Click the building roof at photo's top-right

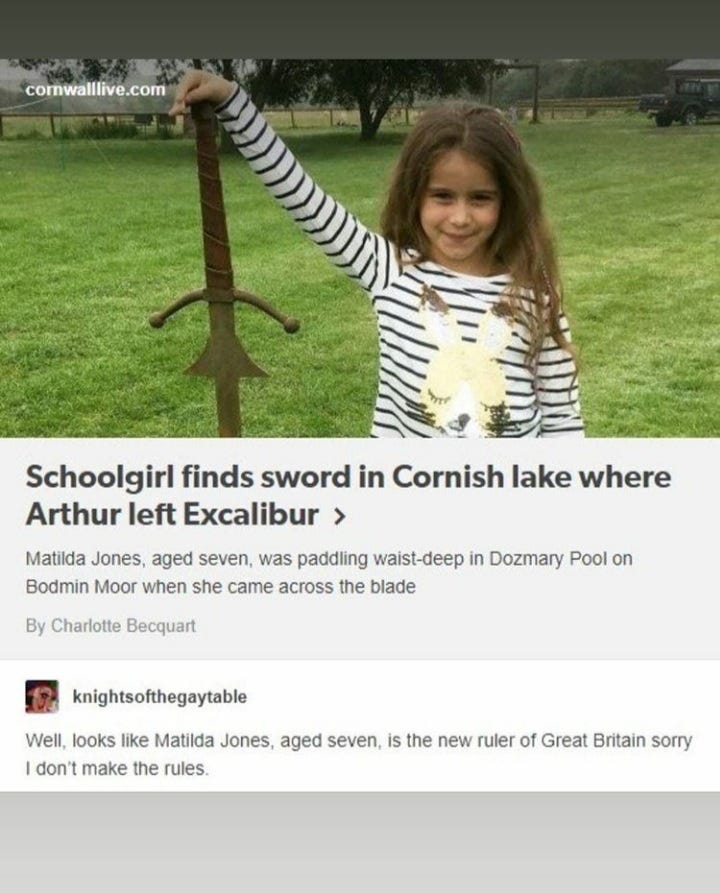click(x=692, y=65)
